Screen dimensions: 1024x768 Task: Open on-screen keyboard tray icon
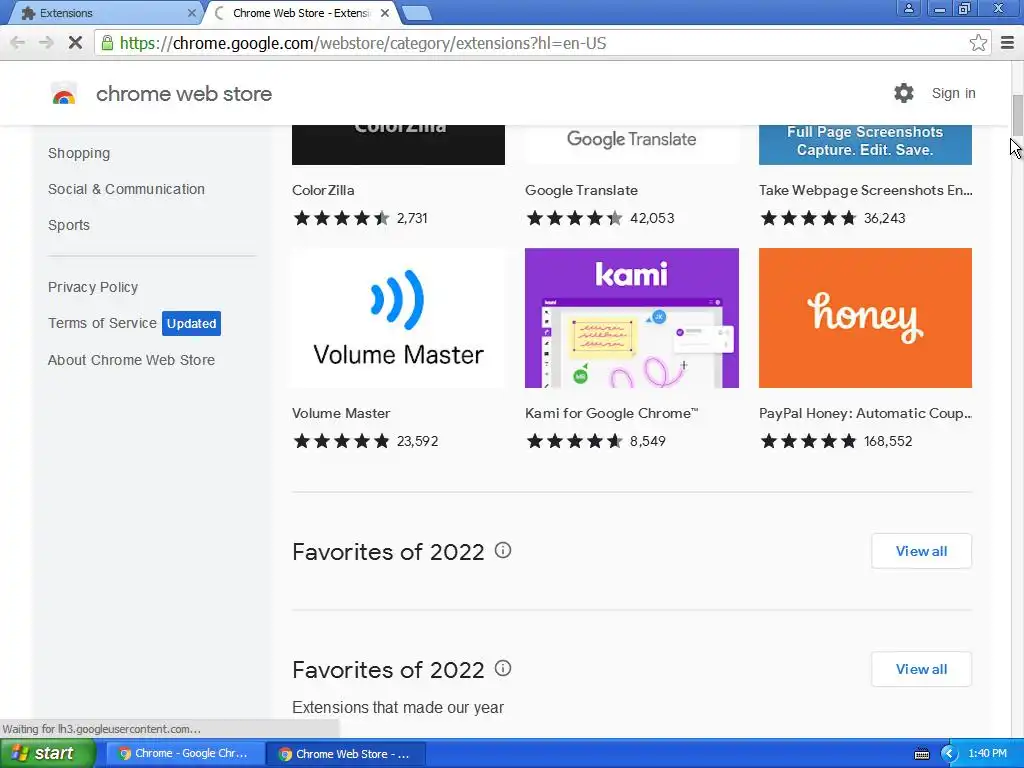921,754
